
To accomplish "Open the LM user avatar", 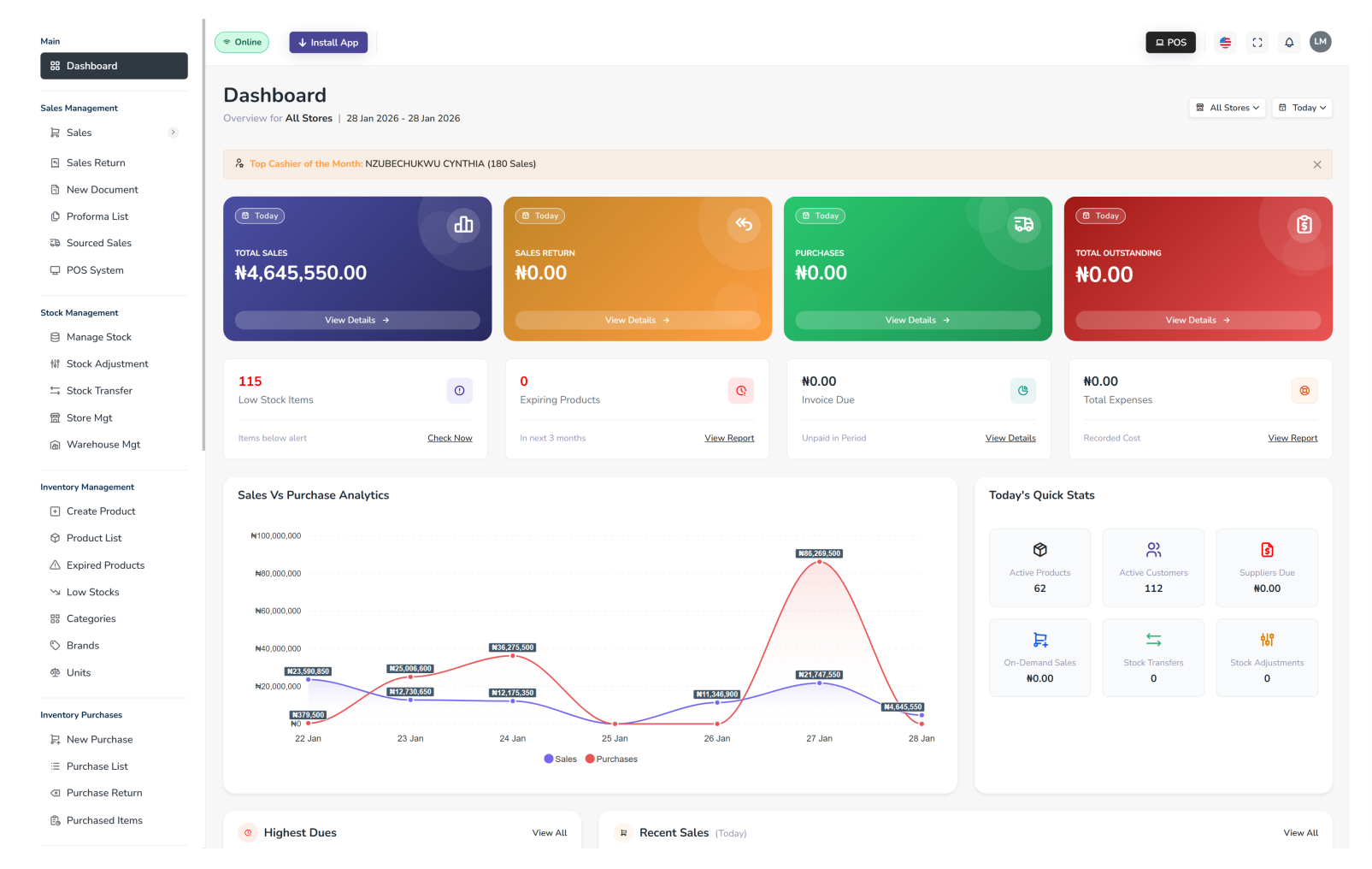I will tap(1320, 42).
